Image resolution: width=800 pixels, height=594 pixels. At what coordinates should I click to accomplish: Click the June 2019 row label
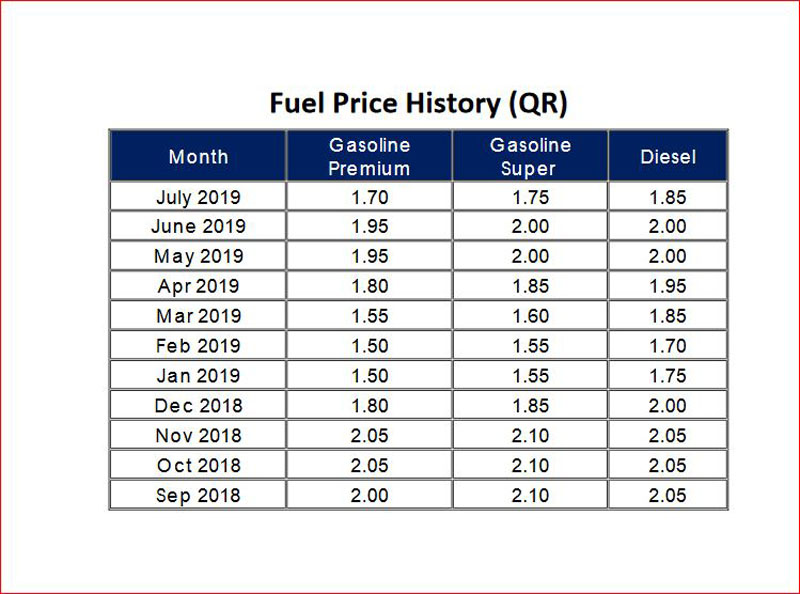[x=198, y=227]
